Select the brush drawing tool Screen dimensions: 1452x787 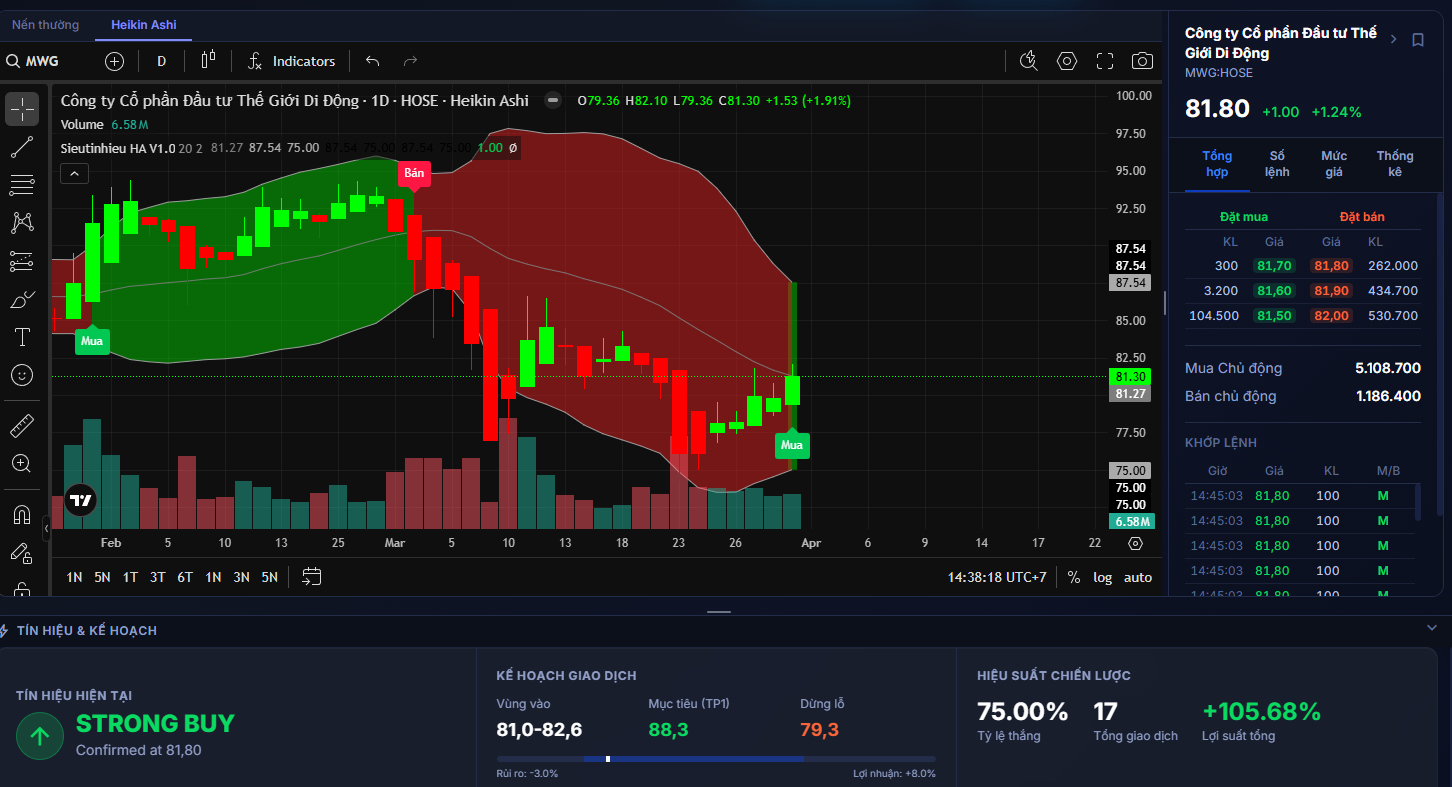click(22, 299)
